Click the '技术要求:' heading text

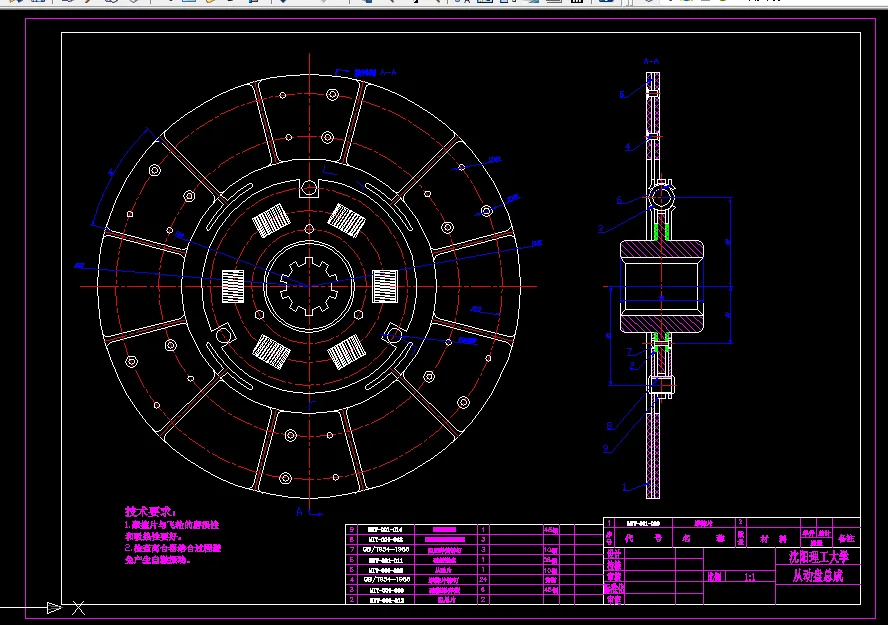151,511
